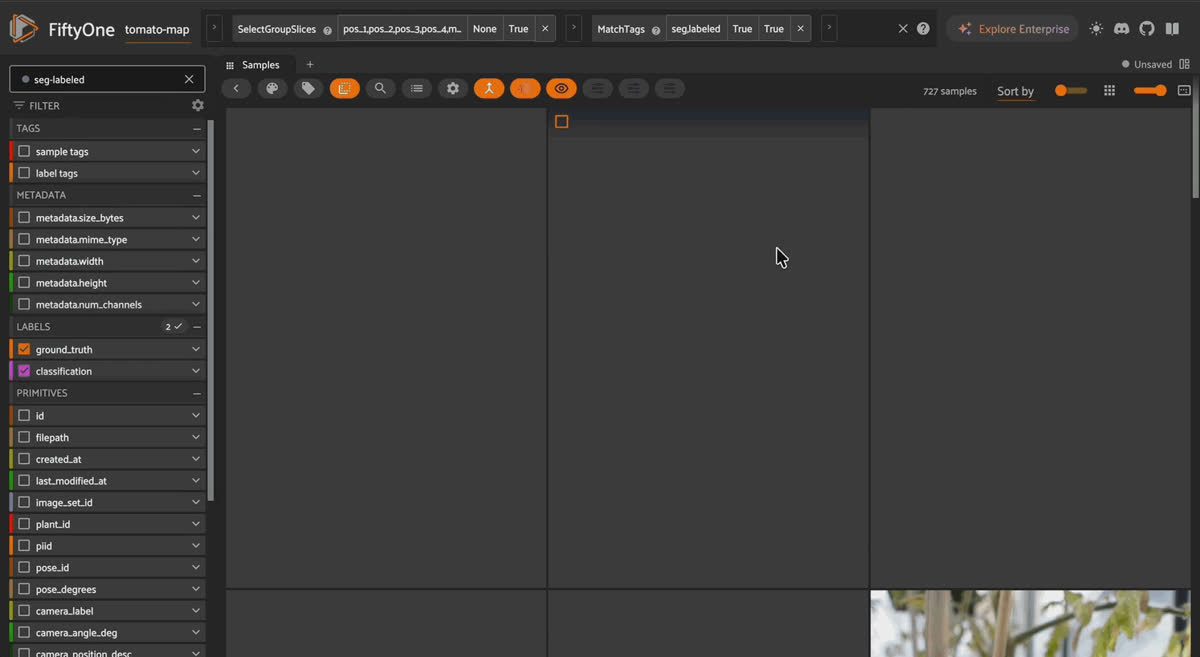The height and width of the screenshot is (657, 1200).
Task: Click the grid dots icon near Sort by
Action: [x=1109, y=91]
